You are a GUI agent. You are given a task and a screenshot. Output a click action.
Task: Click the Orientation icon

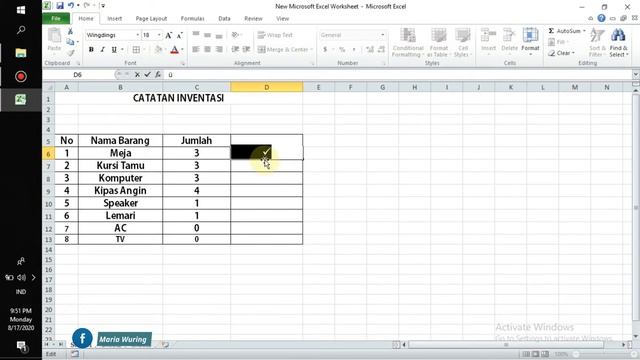click(236, 35)
